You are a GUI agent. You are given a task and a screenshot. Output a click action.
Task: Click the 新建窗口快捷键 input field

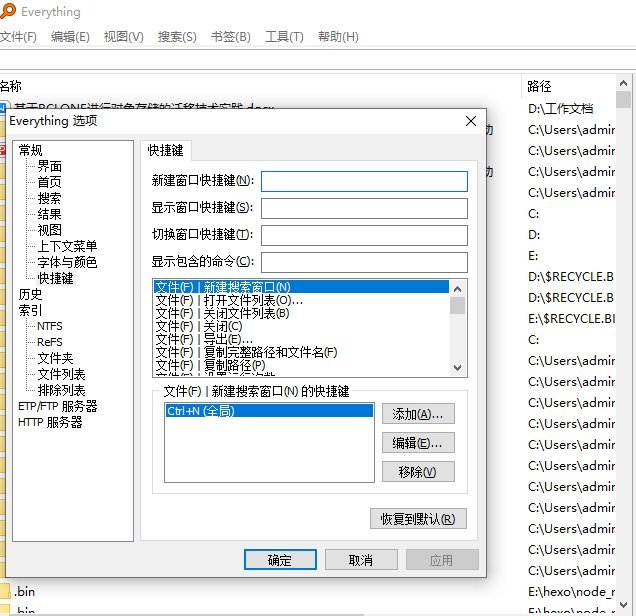point(364,181)
